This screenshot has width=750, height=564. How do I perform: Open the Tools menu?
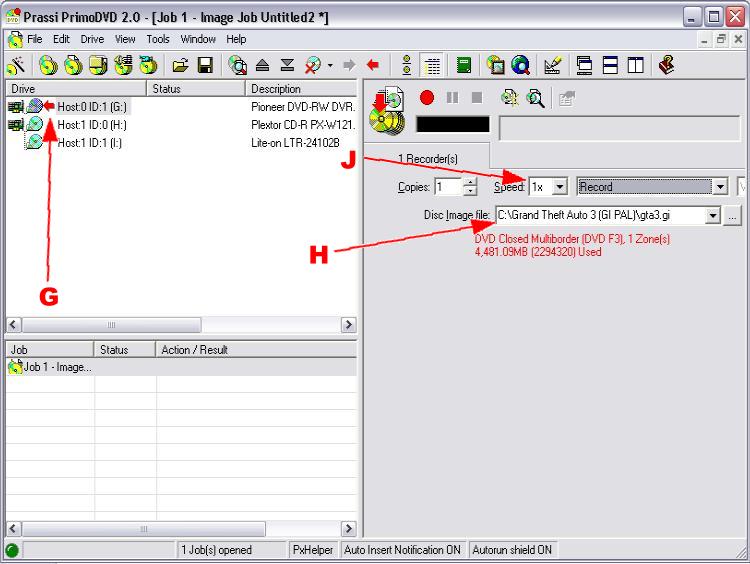(158, 39)
